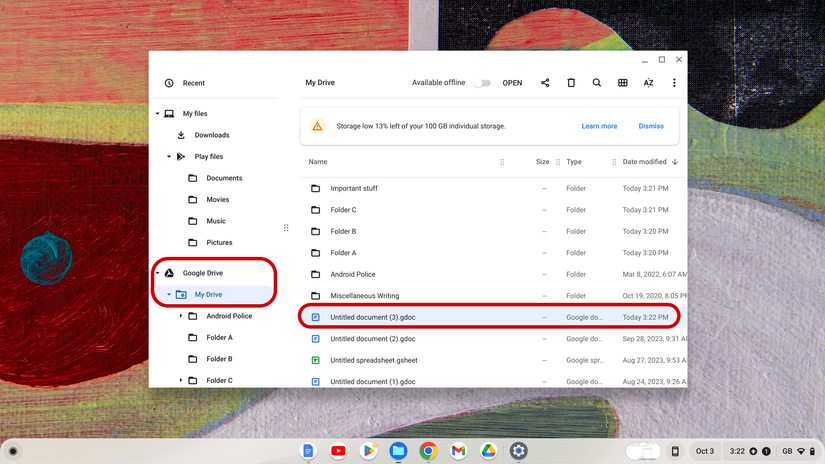Collapse the Play files tree node
Image resolution: width=825 pixels, height=464 pixels.
click(169, 157)
